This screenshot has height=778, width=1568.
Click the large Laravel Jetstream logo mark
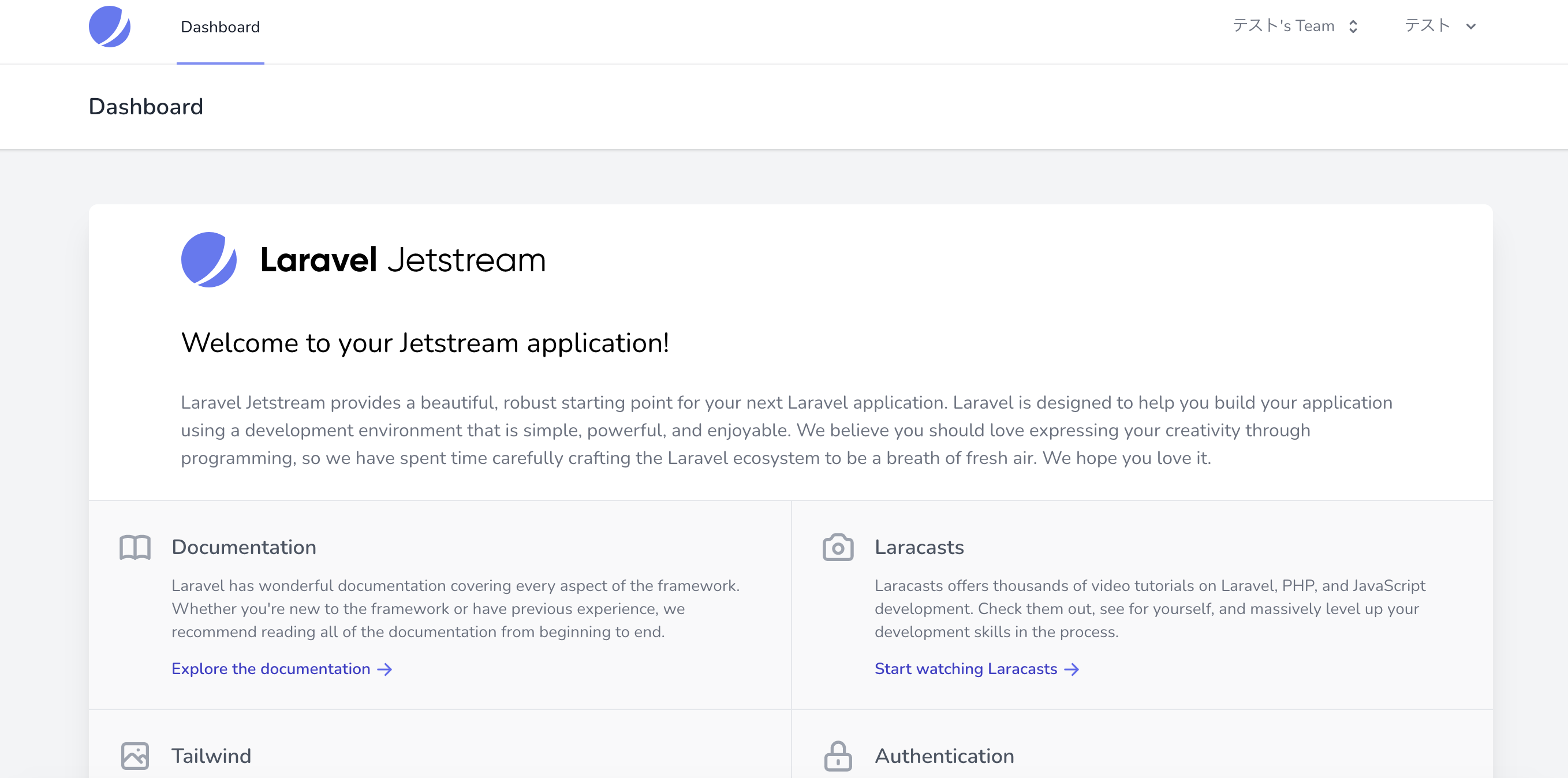tap(209, 260)
